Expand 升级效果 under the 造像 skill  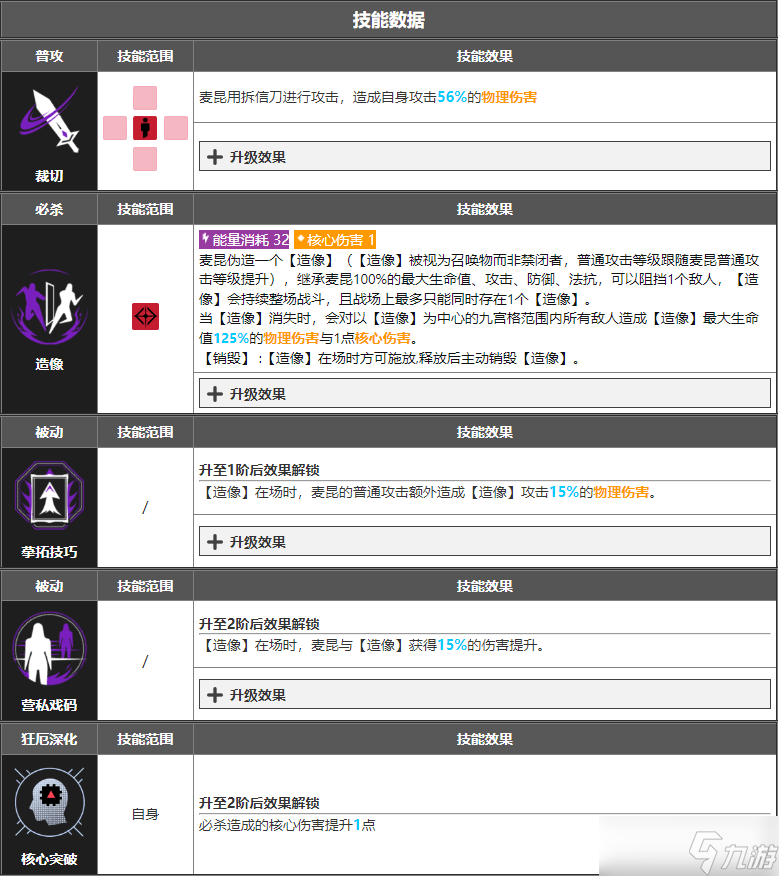tap(484, 394)
